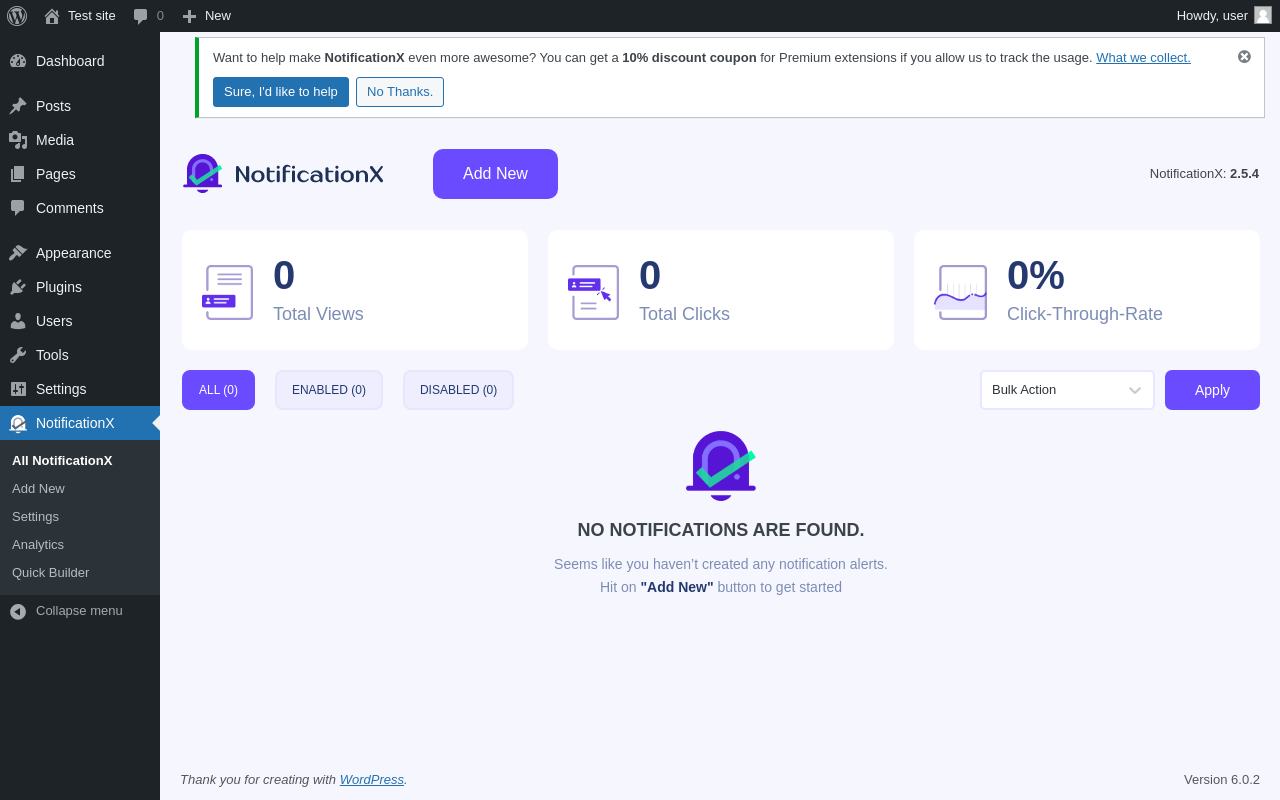1280x800 pixels.
Task: Click the NotificationX: 2.5.4 version text
Action: pos(1204,174)
